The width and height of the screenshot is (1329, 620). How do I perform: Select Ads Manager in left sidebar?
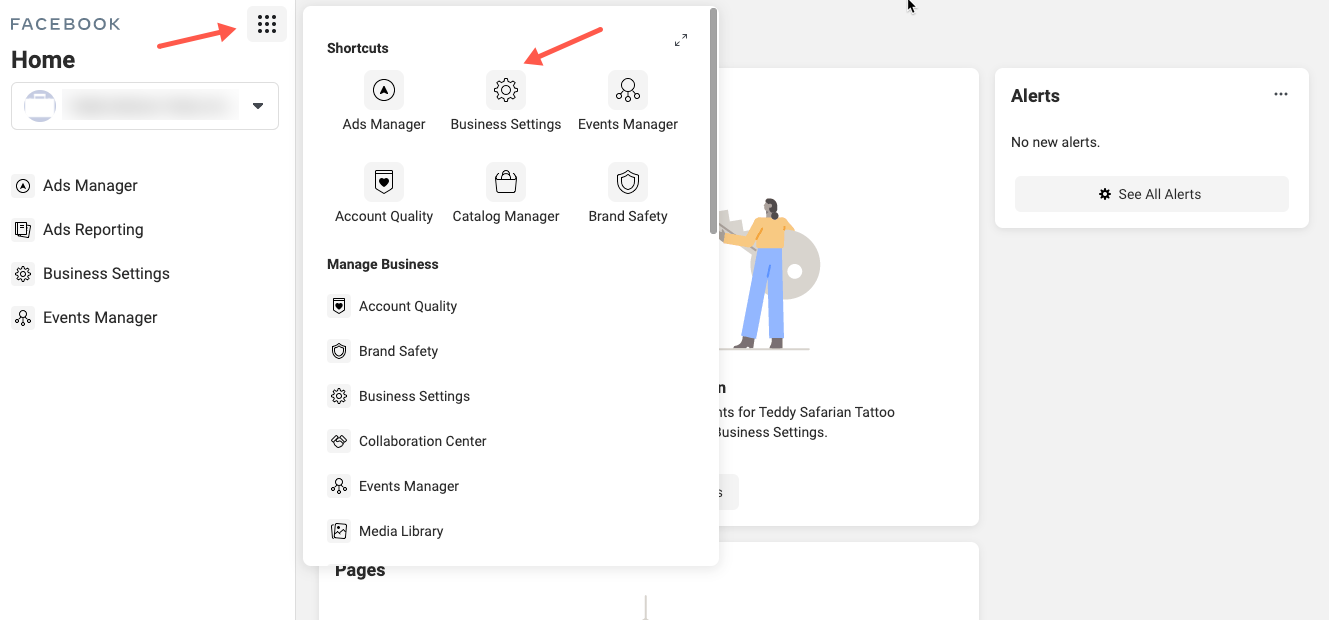[x=90, y=186]
